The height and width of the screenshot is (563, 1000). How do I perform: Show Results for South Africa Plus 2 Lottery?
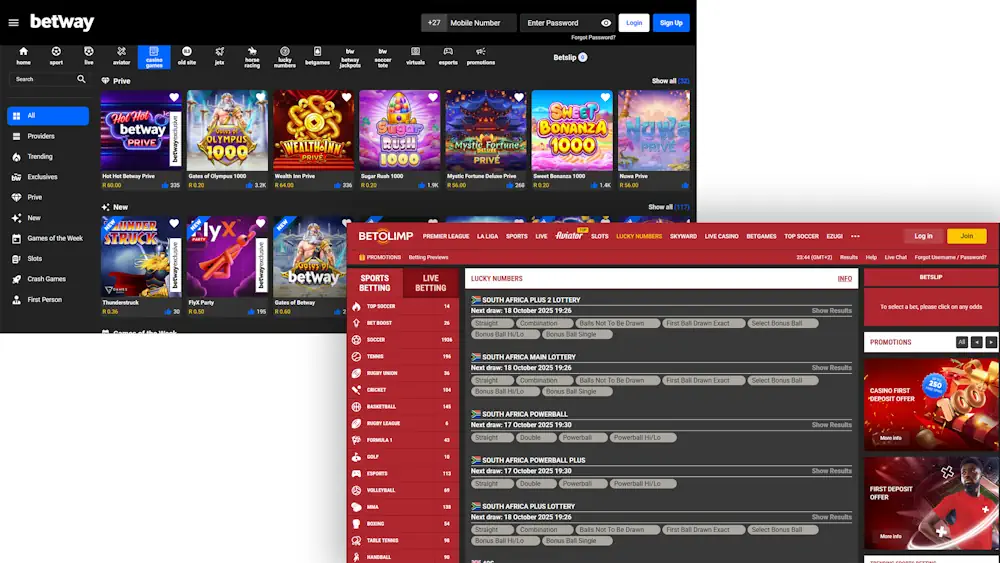[x=831, y=311]
